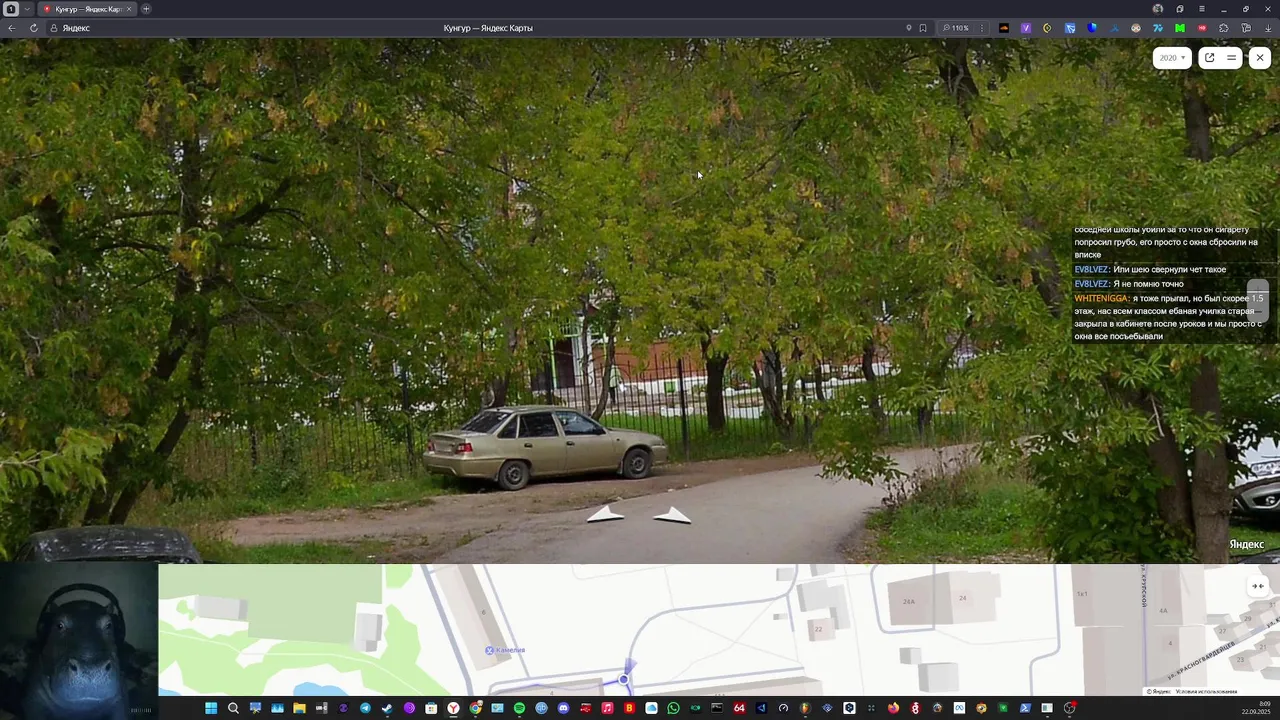
Task: Open the red HD extension
Action: (x=1202, y=28)
